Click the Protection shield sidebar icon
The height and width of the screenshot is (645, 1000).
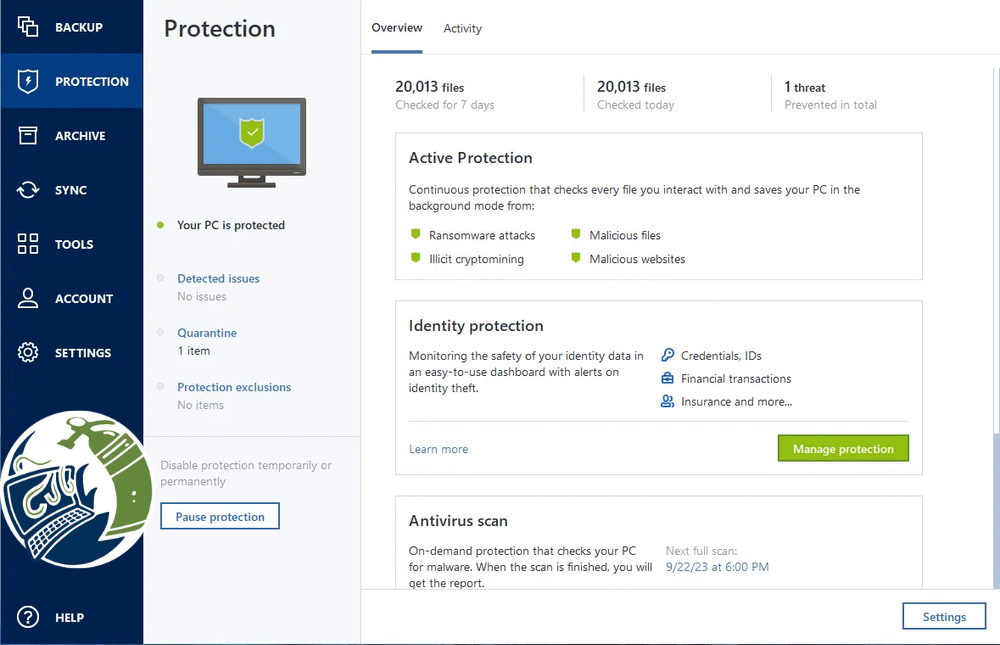point(27,81)
